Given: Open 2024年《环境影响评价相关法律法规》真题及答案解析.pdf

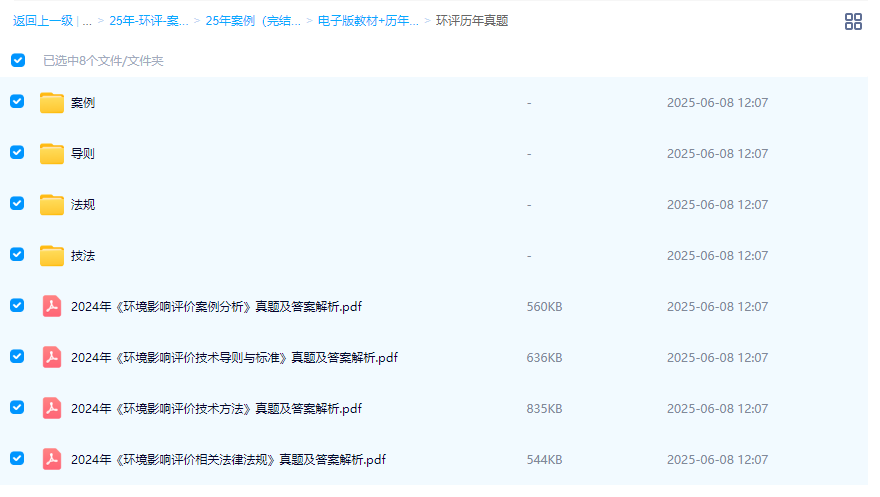Looking at the screenshot, I should [228, 460].
